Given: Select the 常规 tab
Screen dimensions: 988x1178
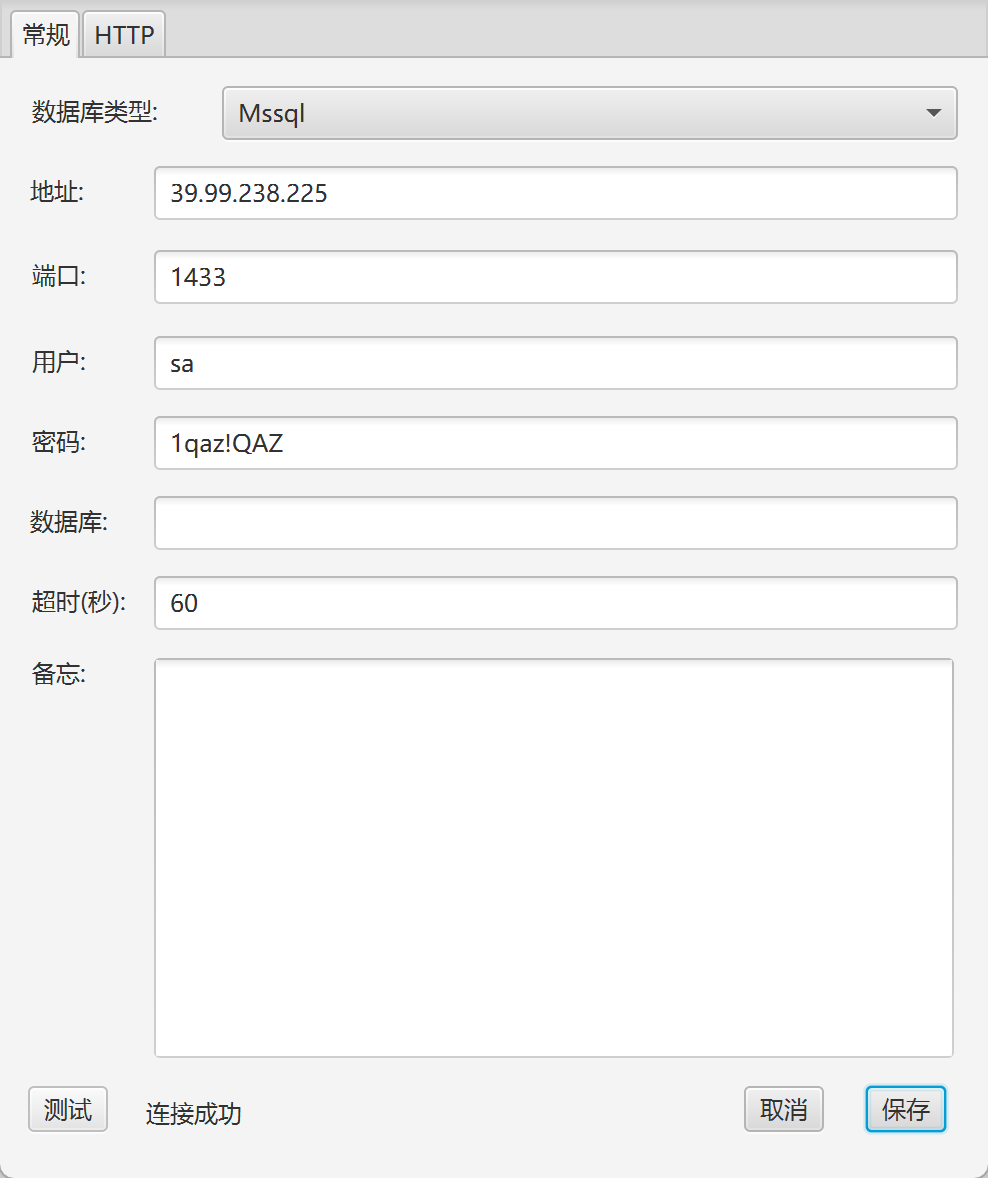Looking at the screenshot, I should coord(47,35).
